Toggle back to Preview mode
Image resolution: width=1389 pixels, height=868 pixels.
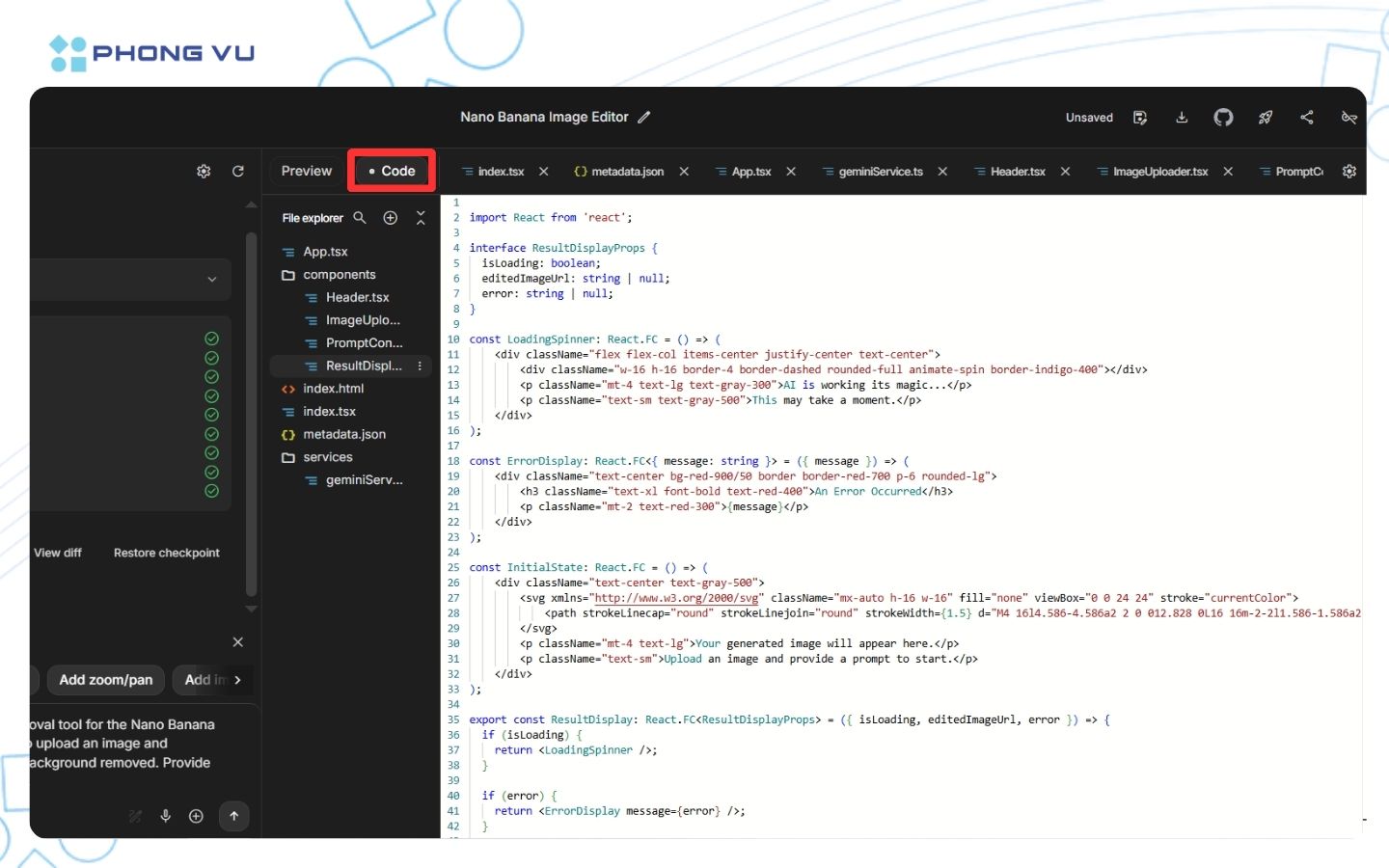point(305,171)
